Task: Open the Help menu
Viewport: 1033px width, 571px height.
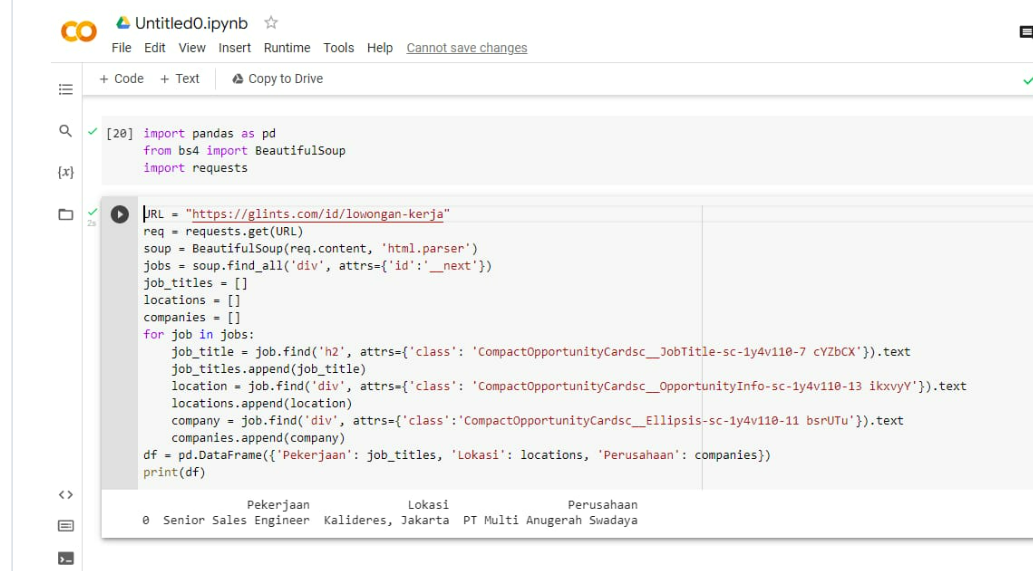Action: (379, 48)
